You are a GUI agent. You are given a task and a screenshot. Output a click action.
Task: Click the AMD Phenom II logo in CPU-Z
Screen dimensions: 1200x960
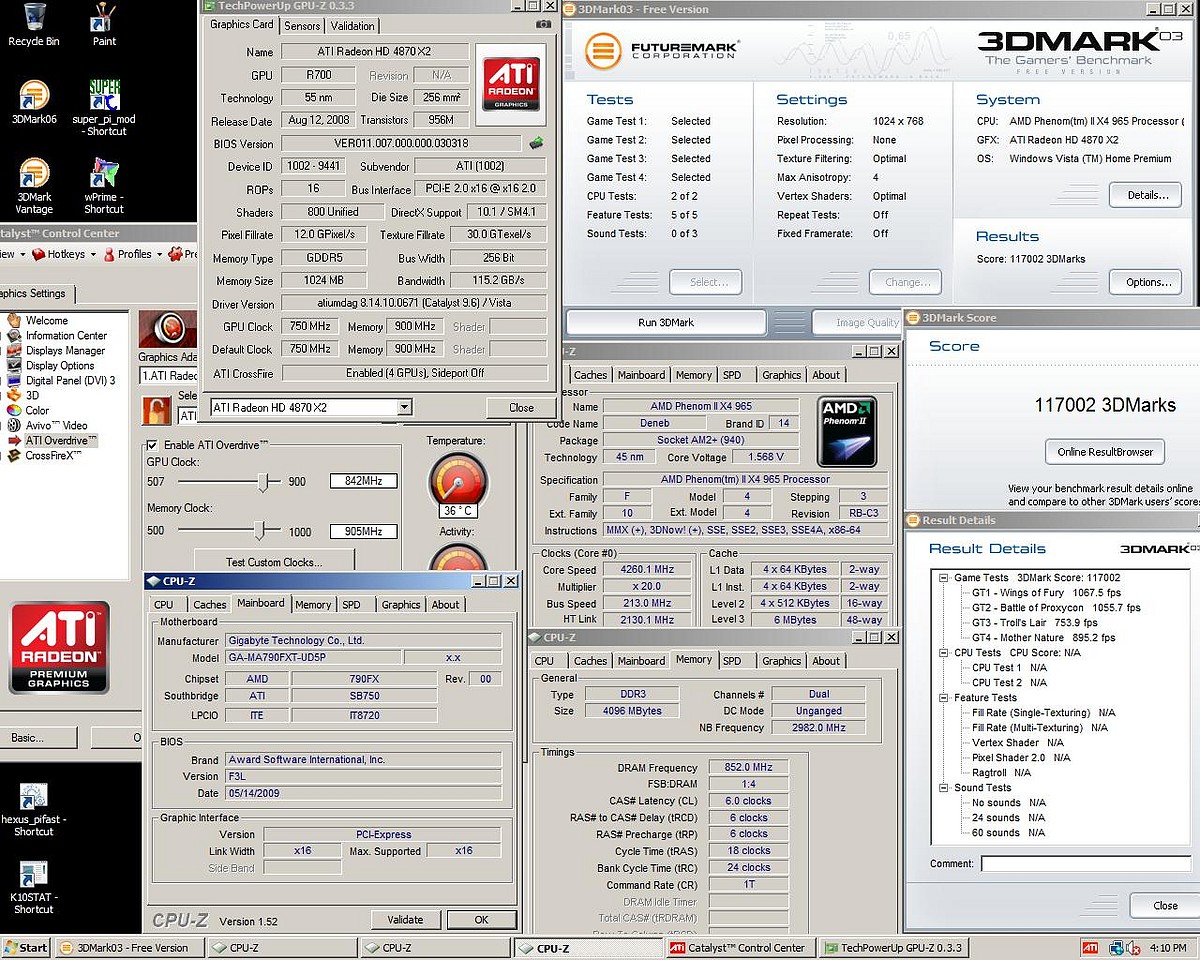(847, 432)
